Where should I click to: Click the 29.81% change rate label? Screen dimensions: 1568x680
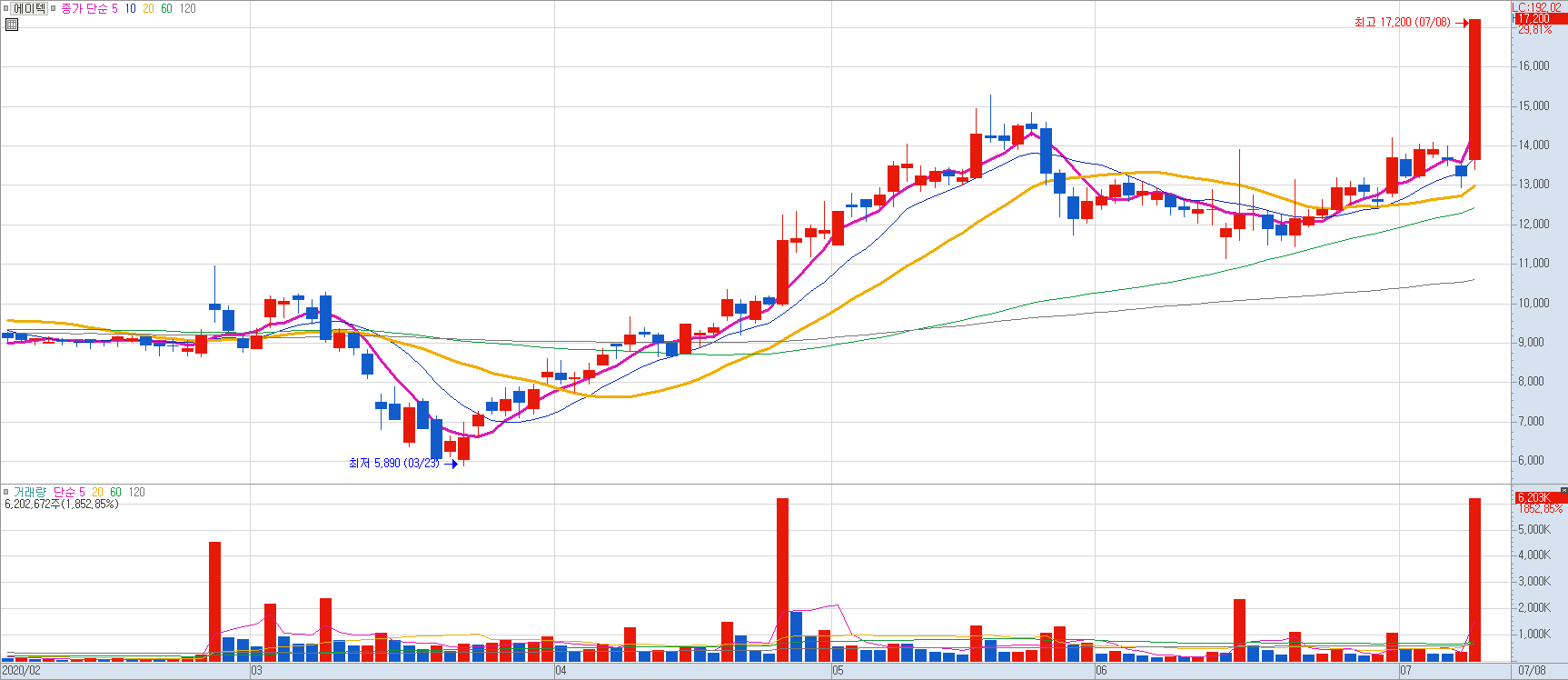coord(1535,30)
